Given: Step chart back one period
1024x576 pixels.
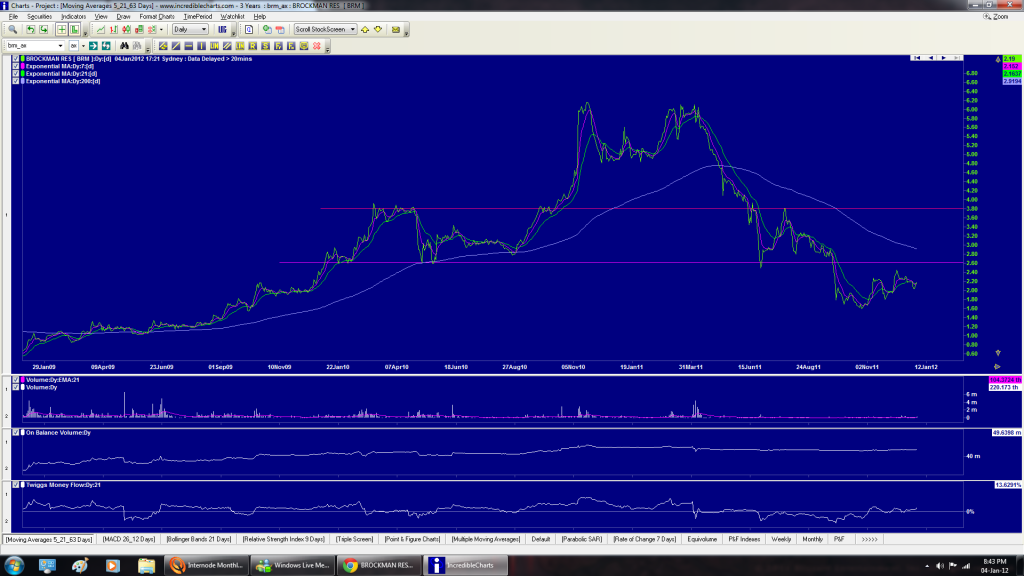Looking at the screenshot, I should [x=931, y=58].
